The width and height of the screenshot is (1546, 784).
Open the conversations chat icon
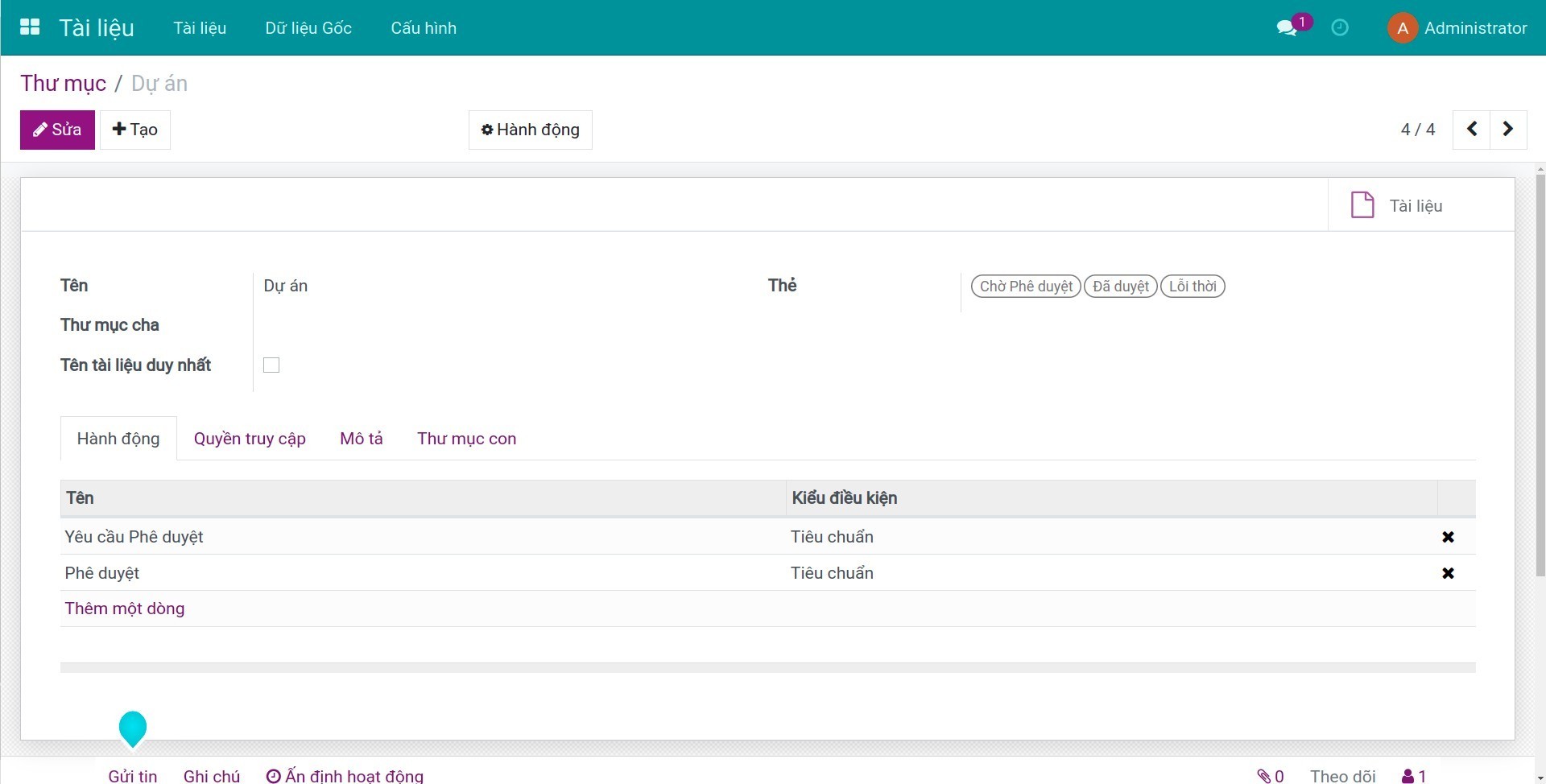point(1286,28)
